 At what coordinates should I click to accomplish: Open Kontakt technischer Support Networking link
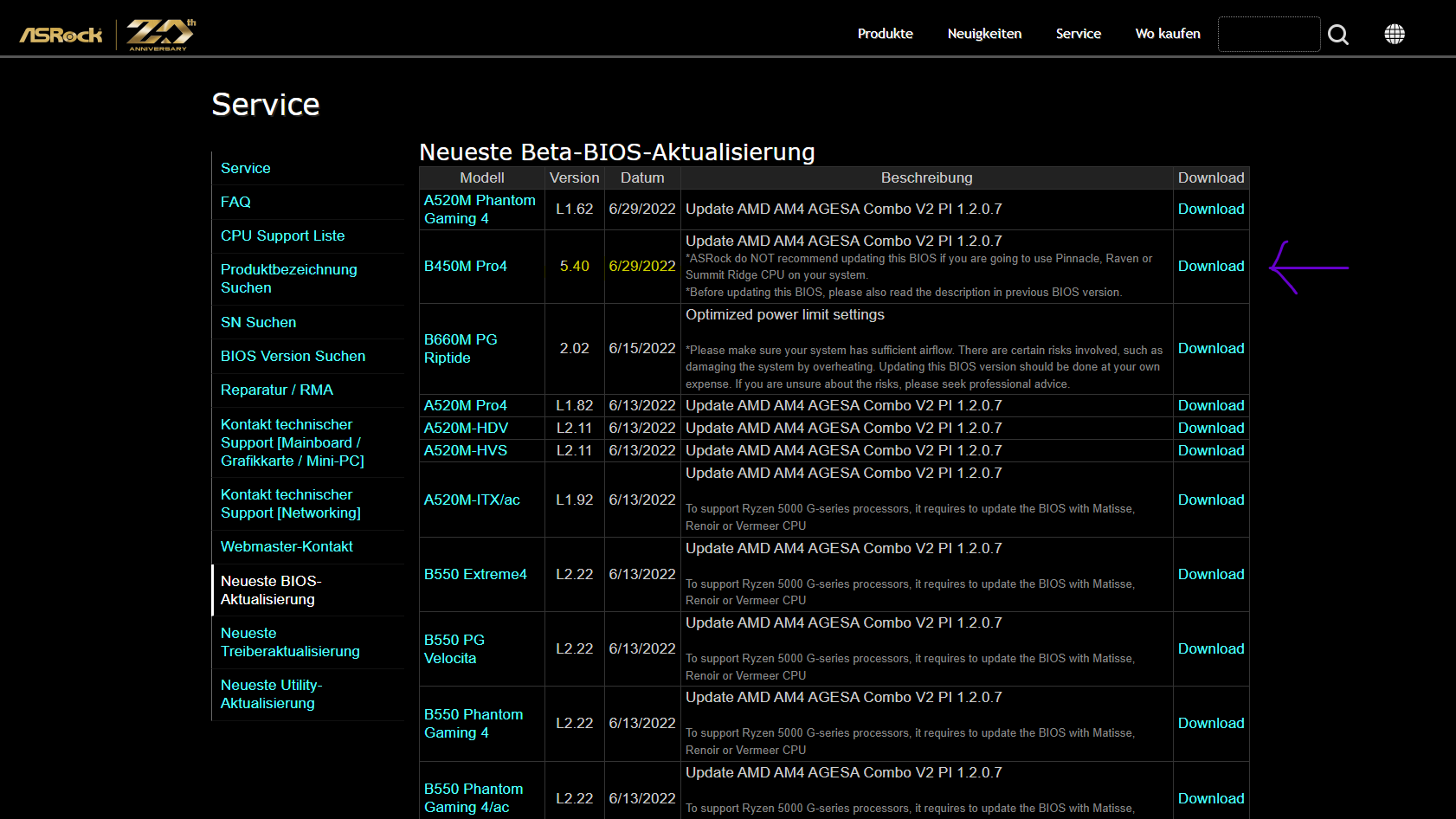tap(291, 504)
